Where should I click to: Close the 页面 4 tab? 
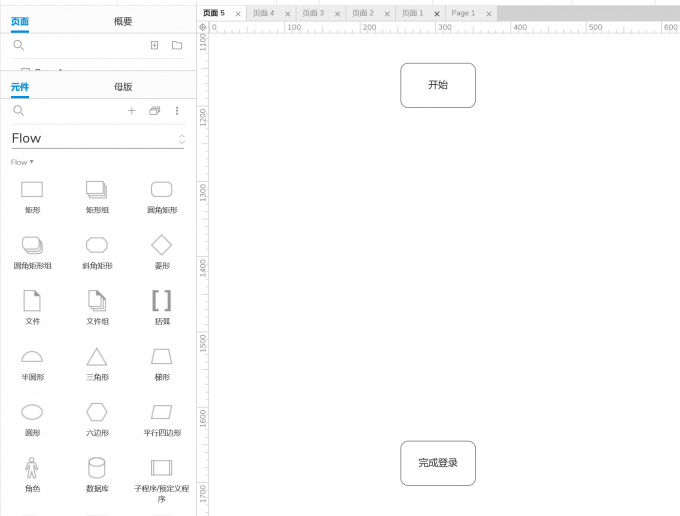[x=288, y=14]
